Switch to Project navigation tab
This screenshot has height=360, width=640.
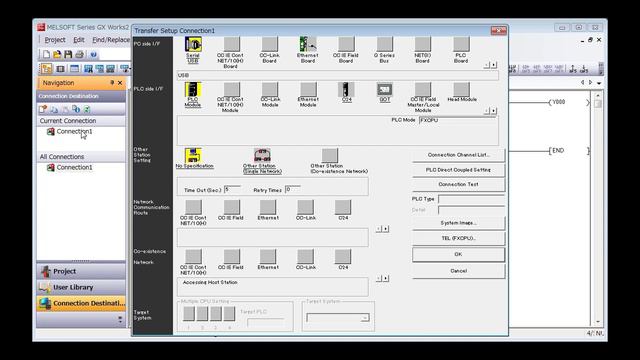point(81,271)
